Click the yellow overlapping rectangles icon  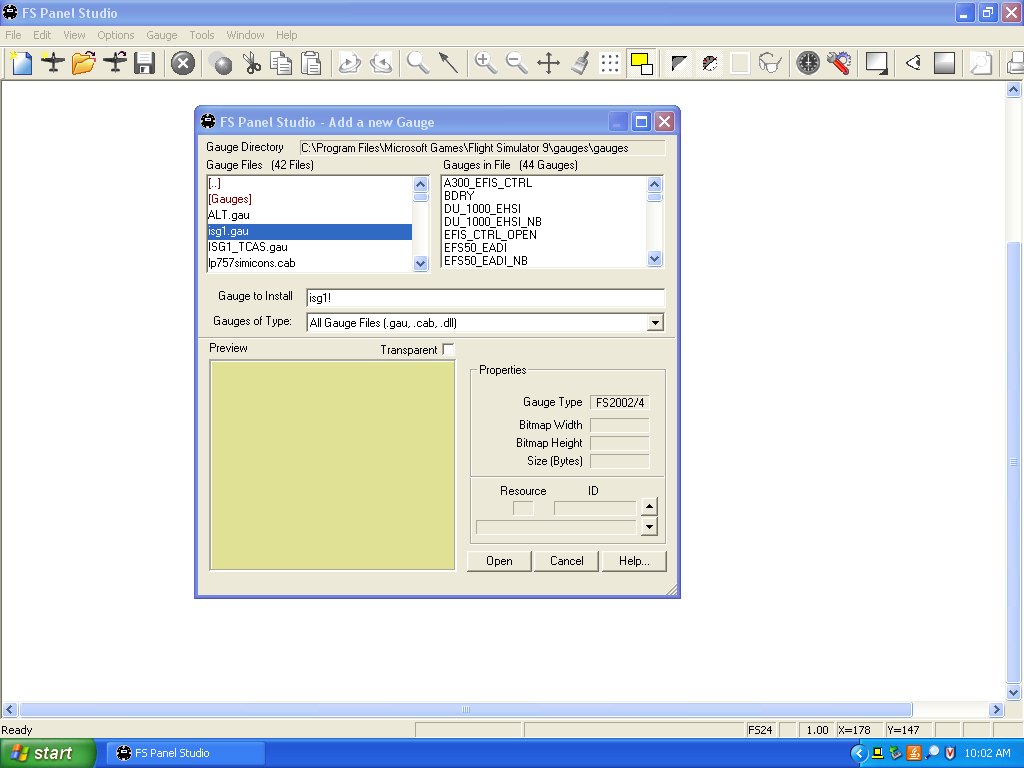(x=641, y=63)
